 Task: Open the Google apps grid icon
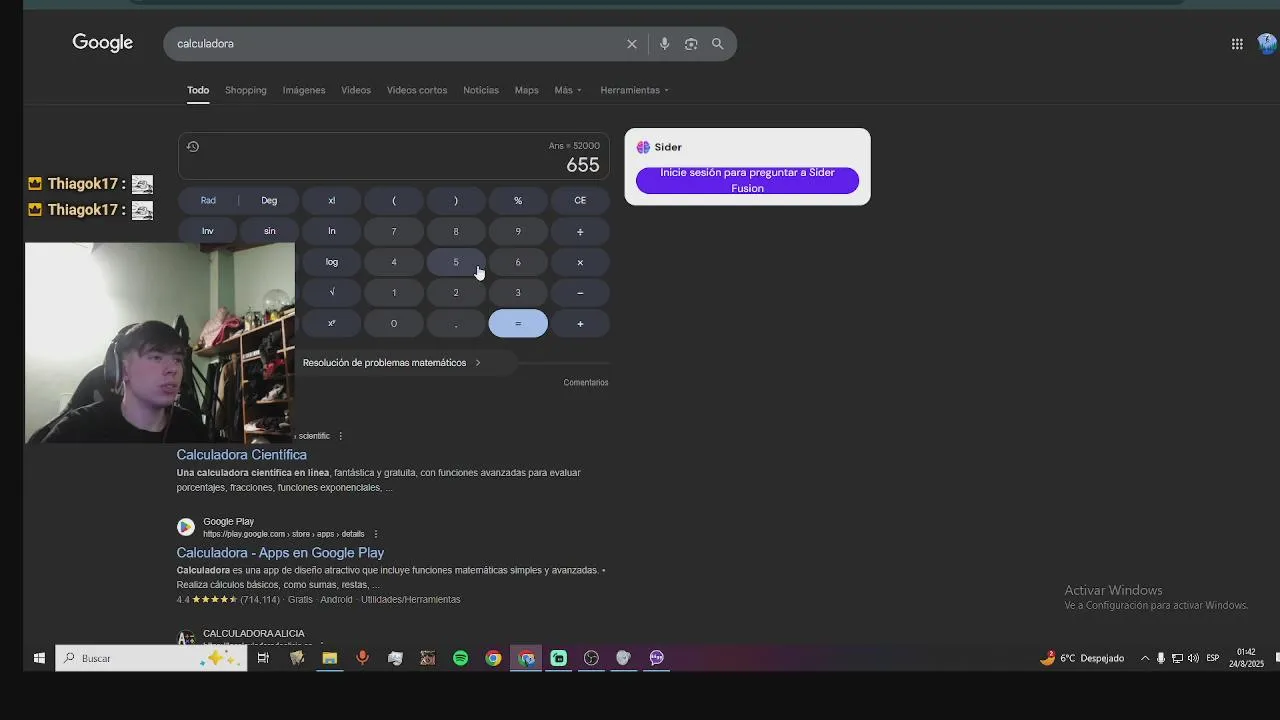[x=1237, y=44]
